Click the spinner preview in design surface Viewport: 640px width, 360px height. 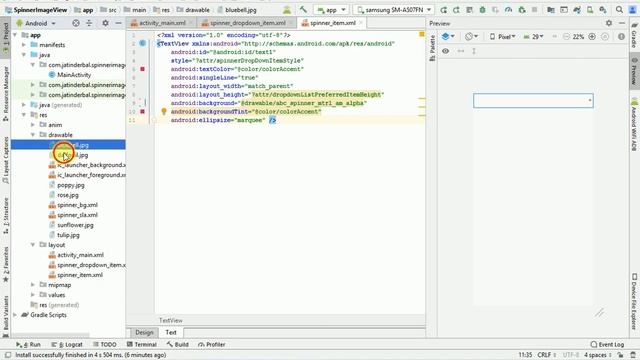click(533, 100)
